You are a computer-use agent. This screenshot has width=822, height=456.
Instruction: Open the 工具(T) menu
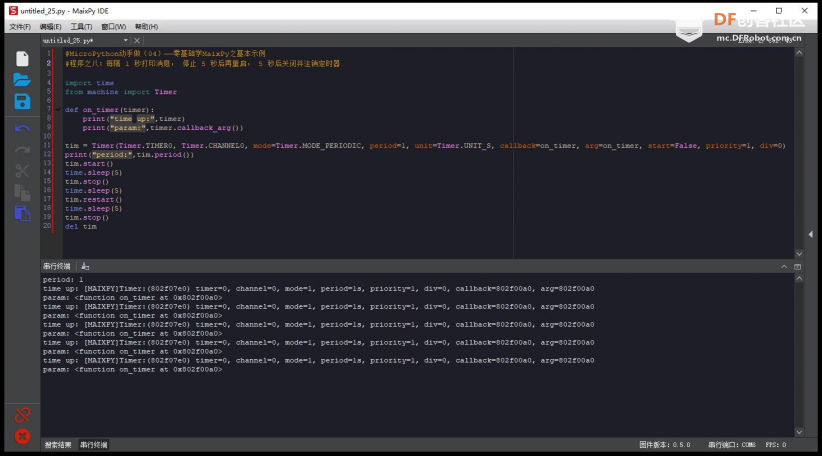81,27
